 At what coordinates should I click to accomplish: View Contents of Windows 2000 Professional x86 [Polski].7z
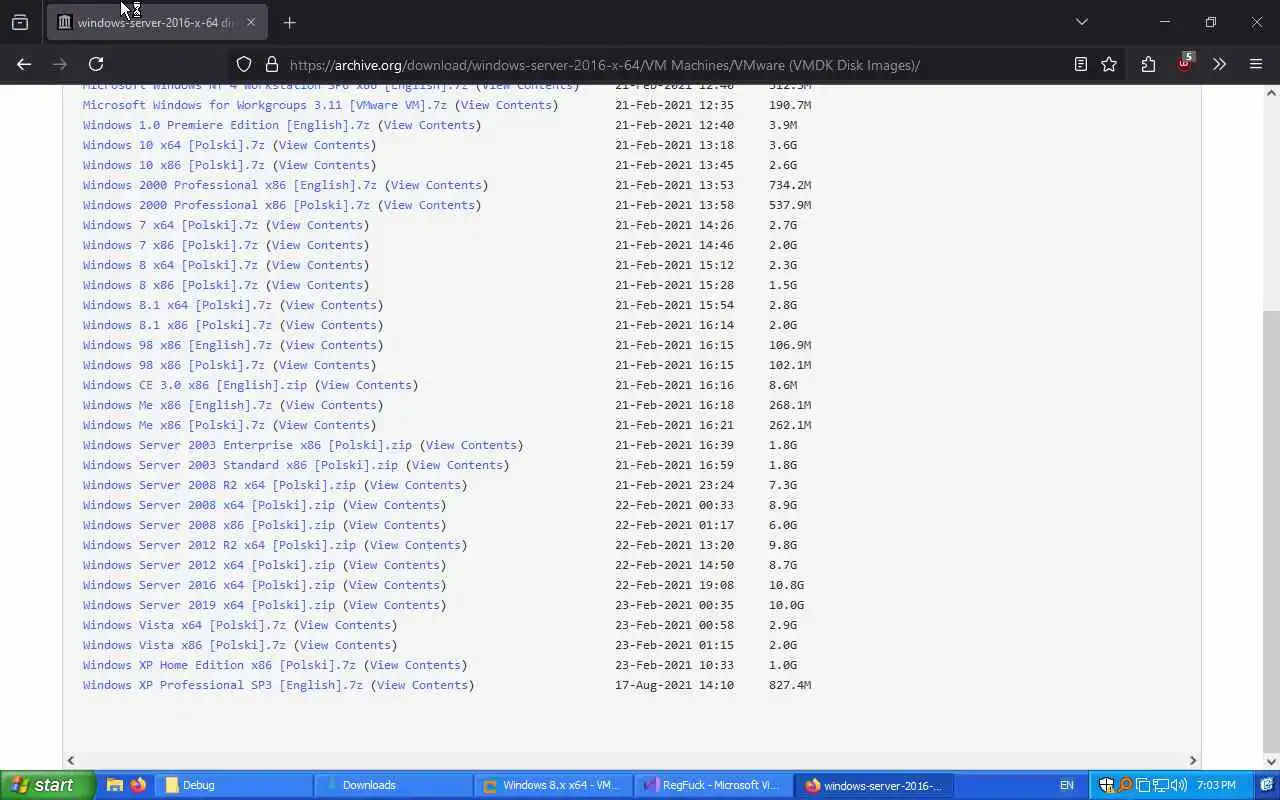click(x=429, y=205)
